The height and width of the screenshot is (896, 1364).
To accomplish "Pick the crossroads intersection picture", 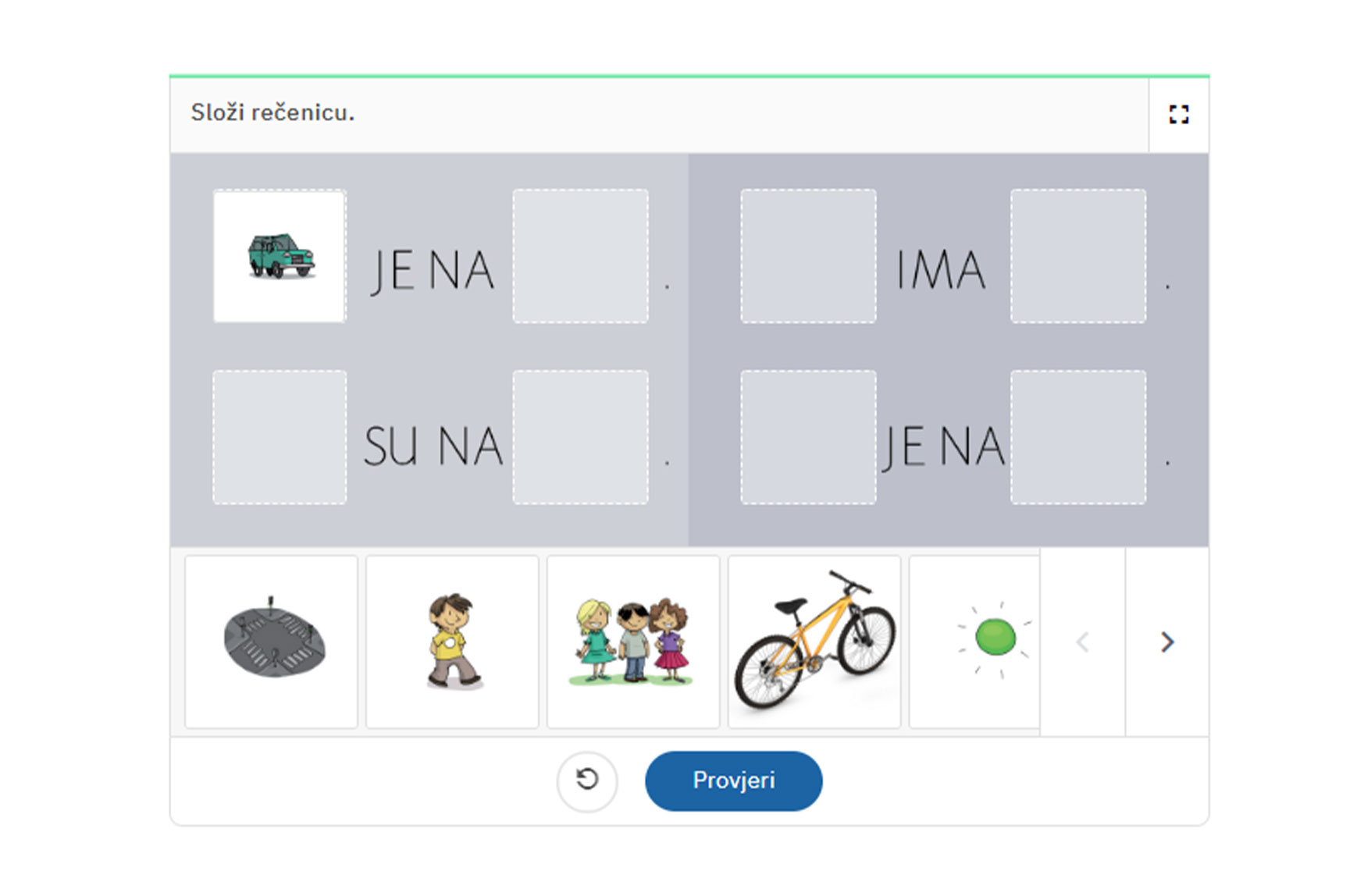I will pos(271,642).
